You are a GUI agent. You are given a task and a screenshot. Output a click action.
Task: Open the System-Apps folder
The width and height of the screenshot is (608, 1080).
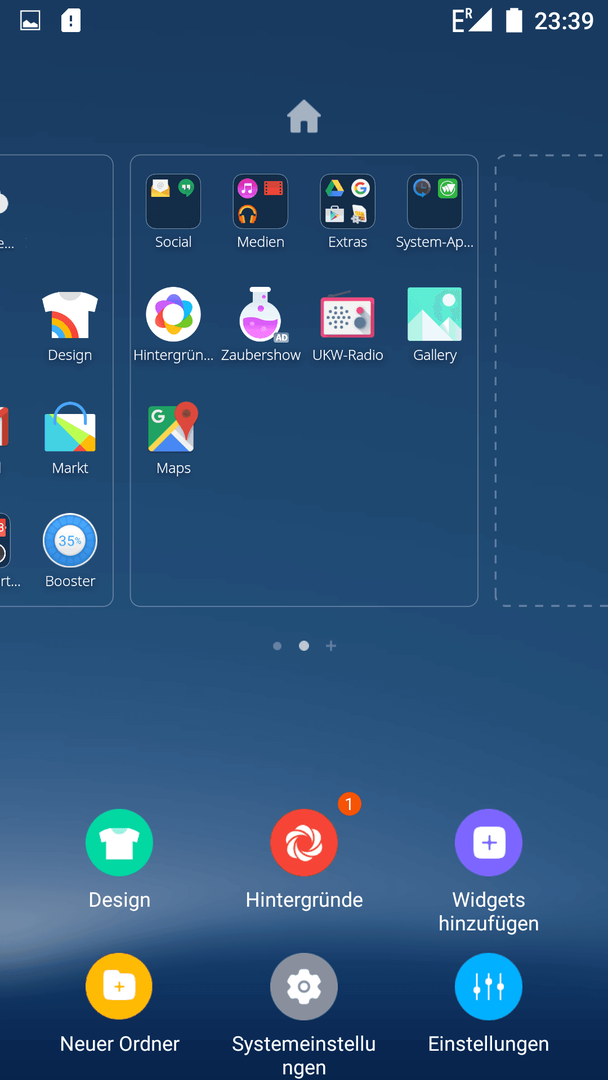(x=434, y=201)
